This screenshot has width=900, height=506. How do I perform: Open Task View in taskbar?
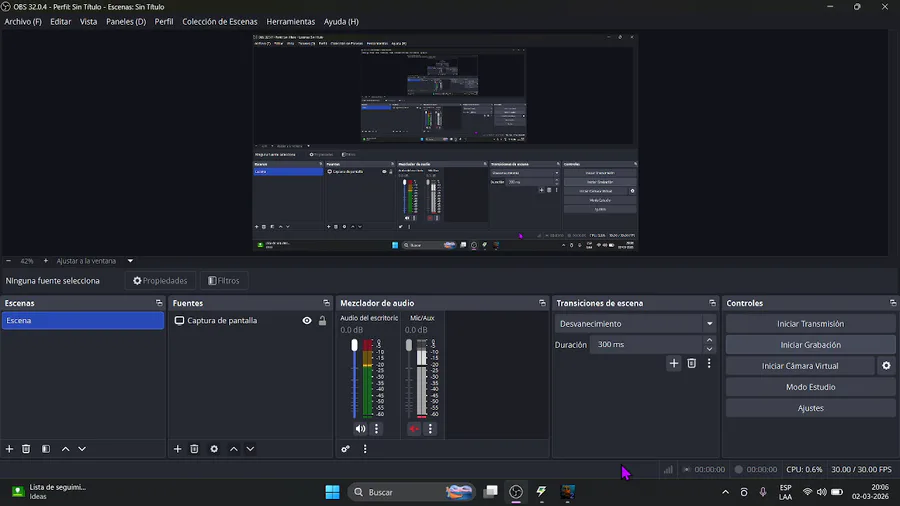[490, 492]
